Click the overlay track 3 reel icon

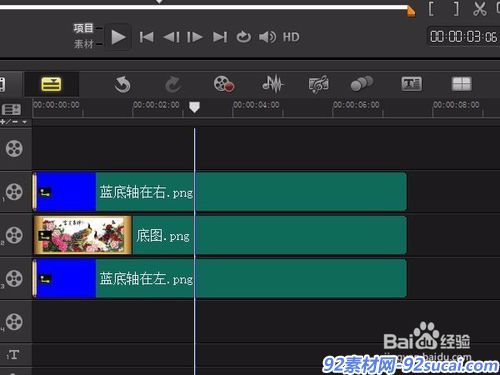click(x=14, y=278)
